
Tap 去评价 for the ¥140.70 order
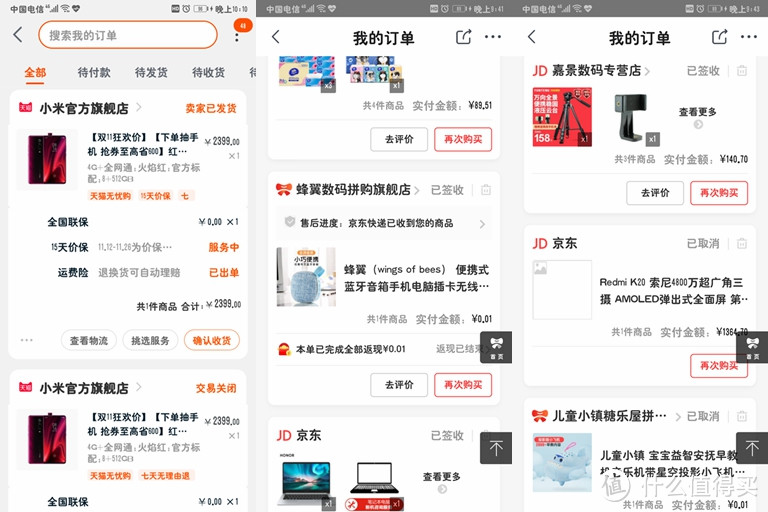[x=655, y=193]
